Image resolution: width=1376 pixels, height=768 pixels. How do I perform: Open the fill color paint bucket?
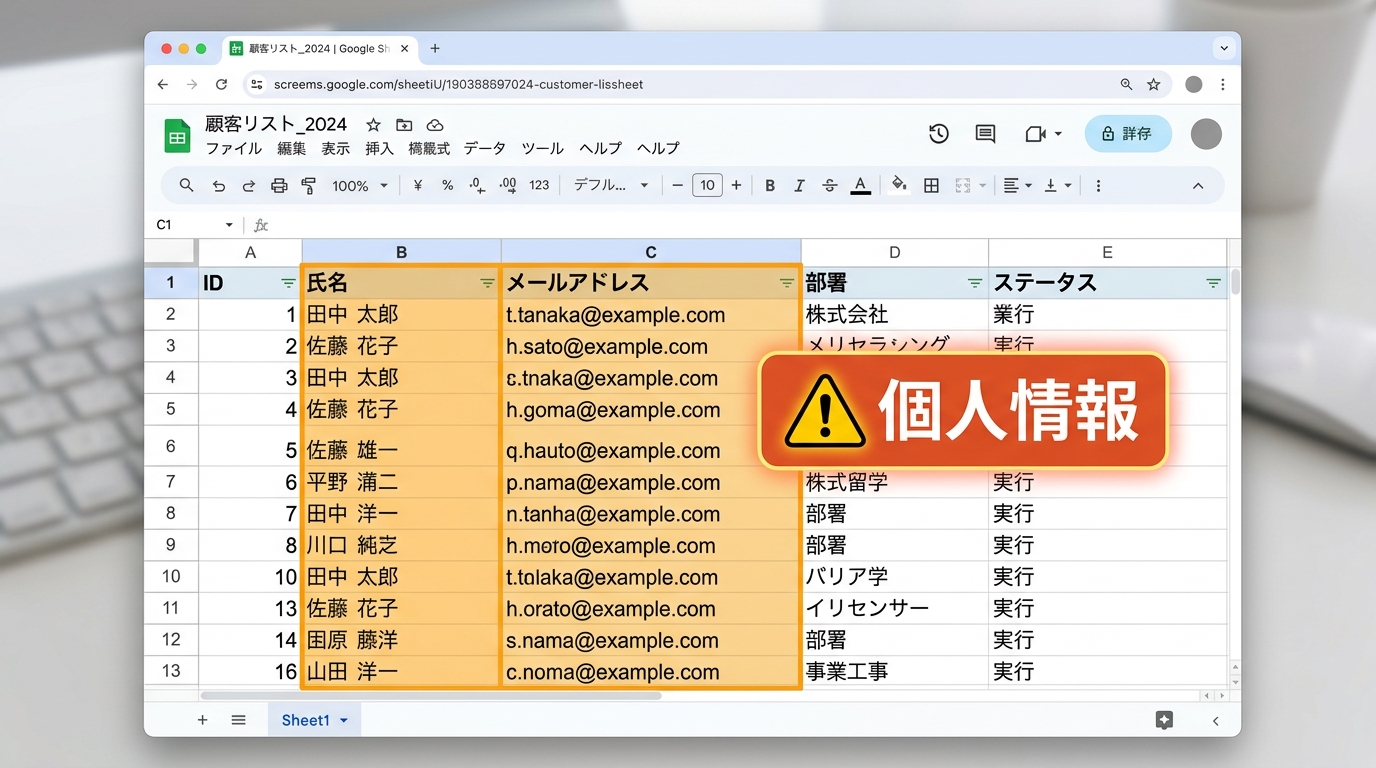click(898, 185)
